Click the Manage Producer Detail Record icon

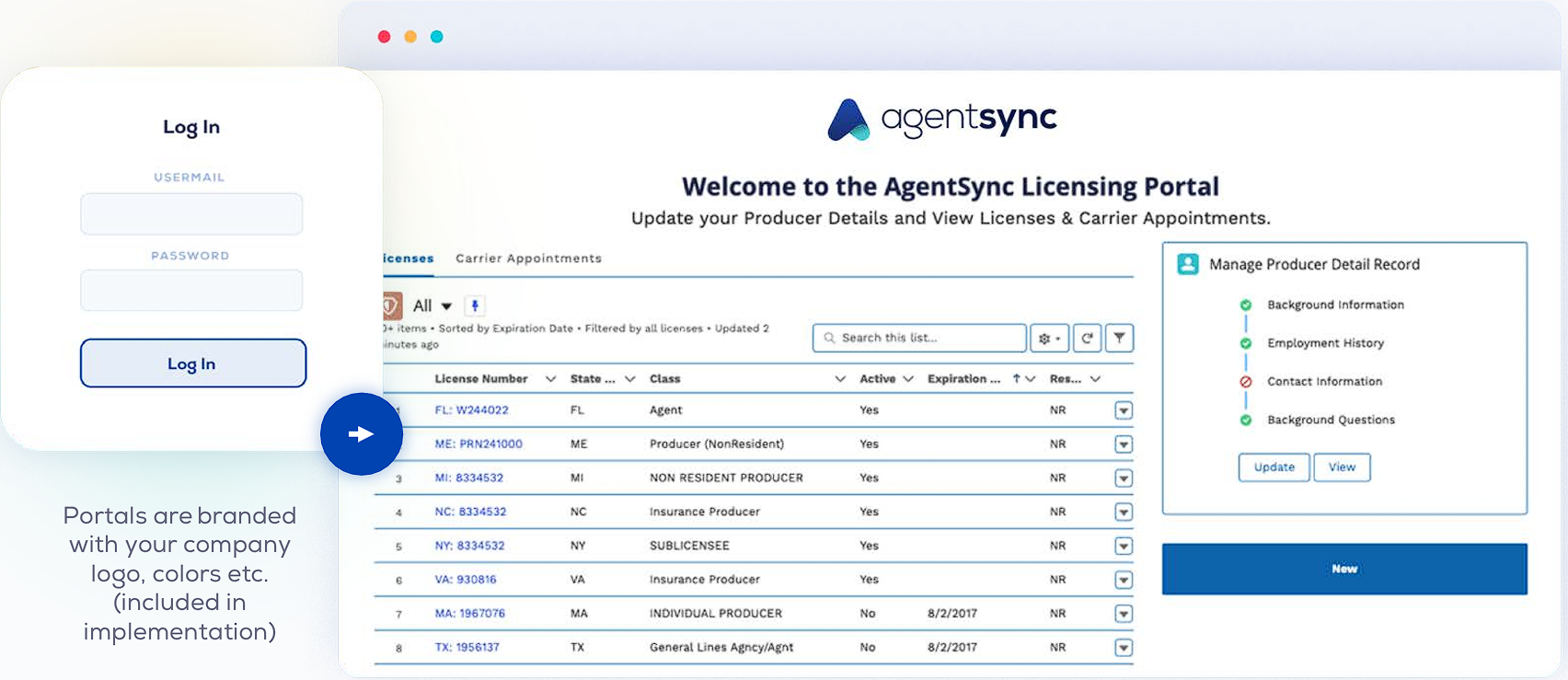click(1188, 264)
